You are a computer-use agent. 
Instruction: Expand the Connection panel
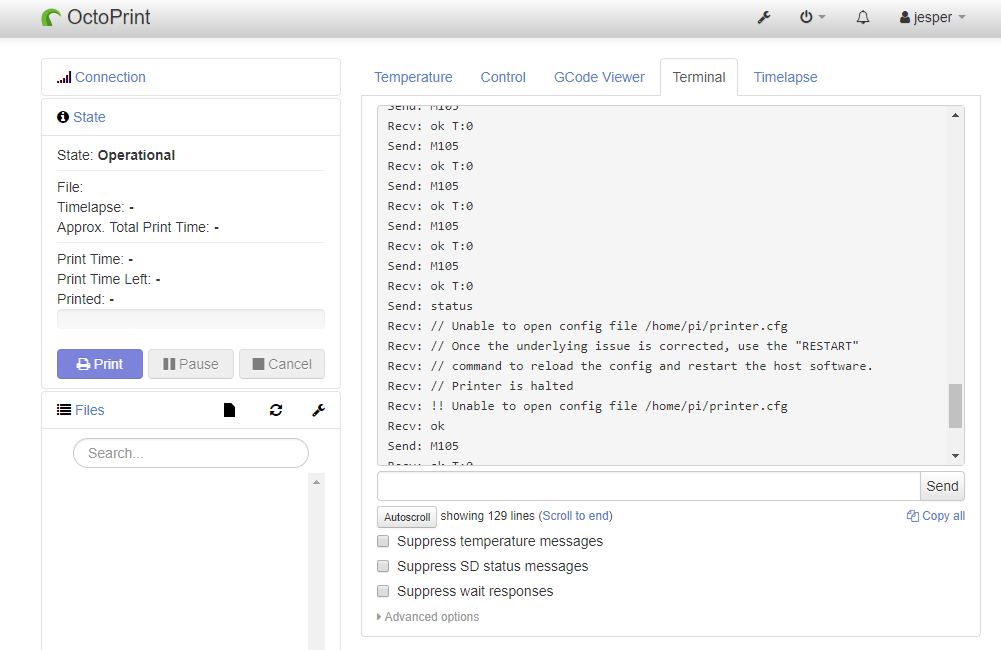tap(110, 77)
